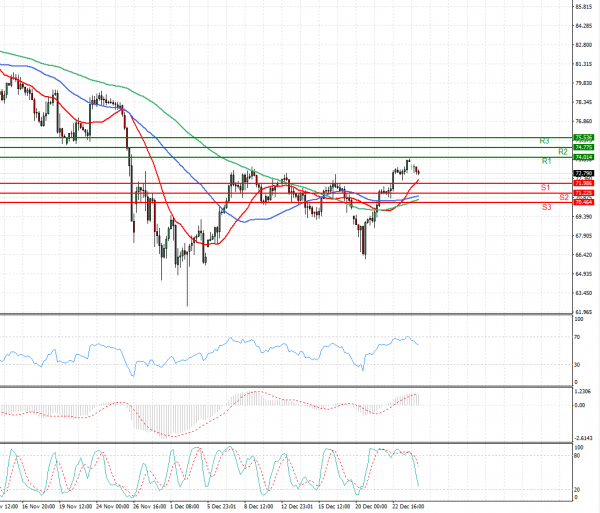Image resolution: width=600 pixels, height=513 pixels.
Task: Select the red 71.986 price tag
Action: 584,184
